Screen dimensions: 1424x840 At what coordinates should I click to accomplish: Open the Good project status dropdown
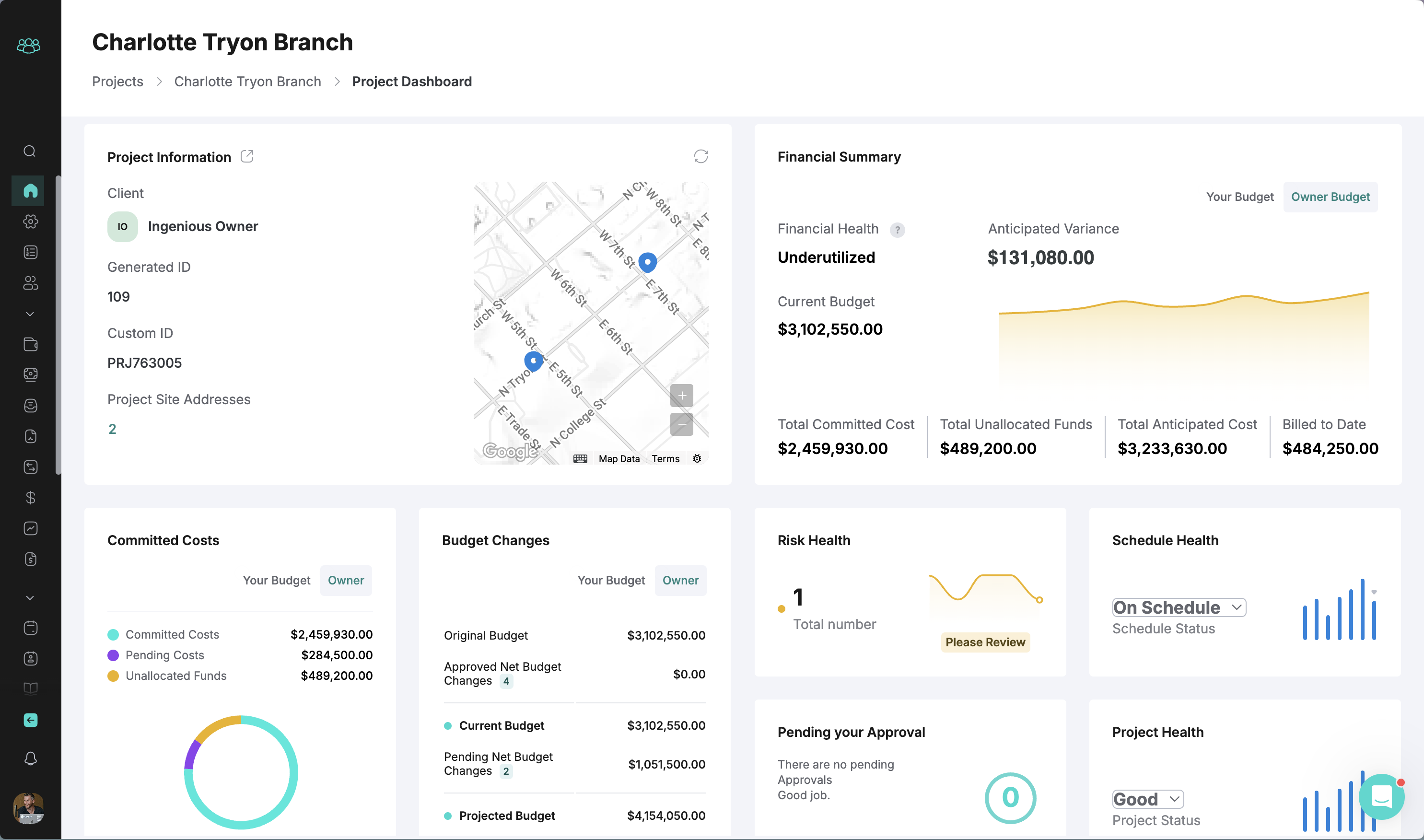click(x=1148, y=799)
